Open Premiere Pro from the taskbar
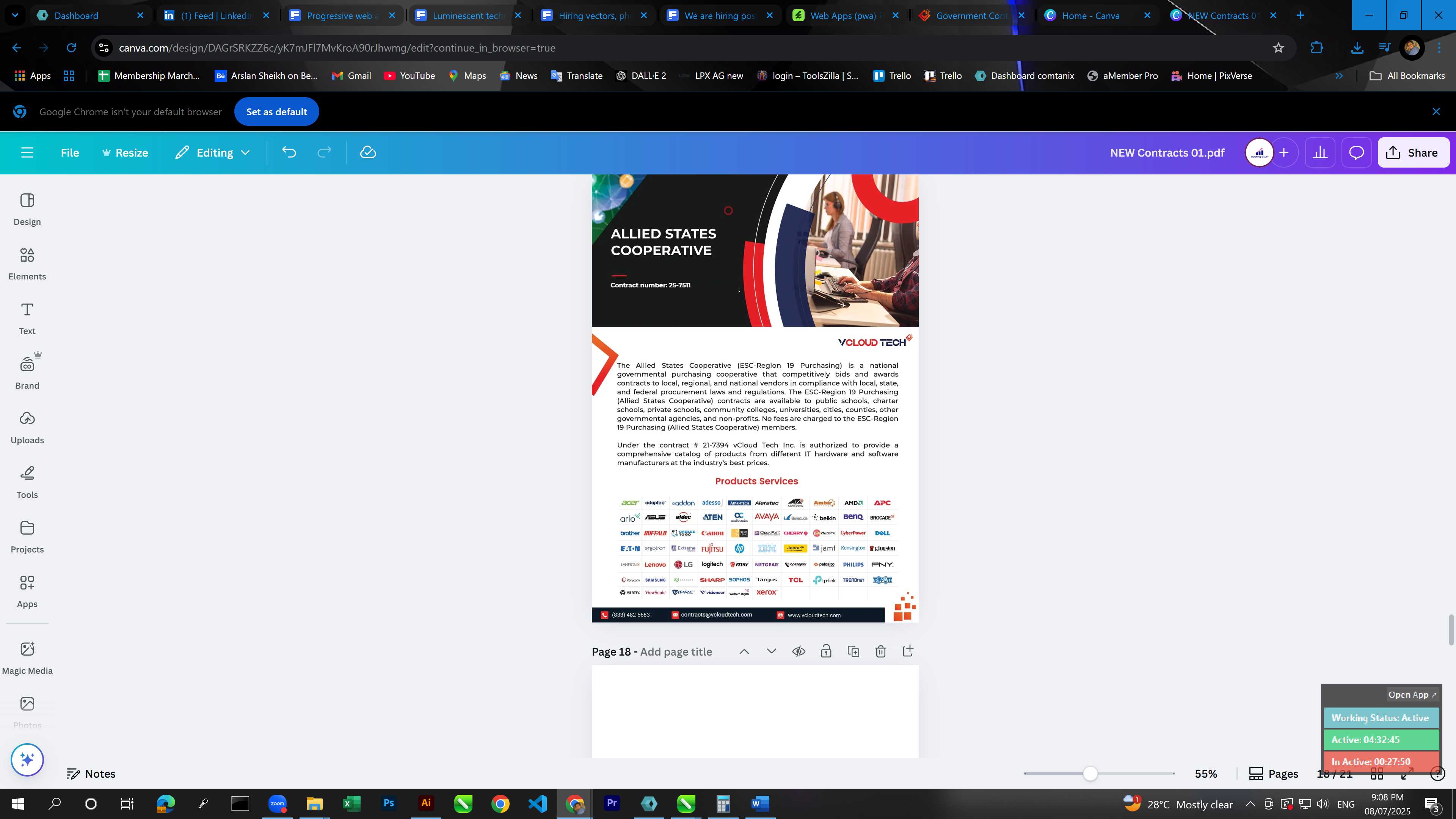This screenshot has width=1456, height=819. [x=612, y=803]
